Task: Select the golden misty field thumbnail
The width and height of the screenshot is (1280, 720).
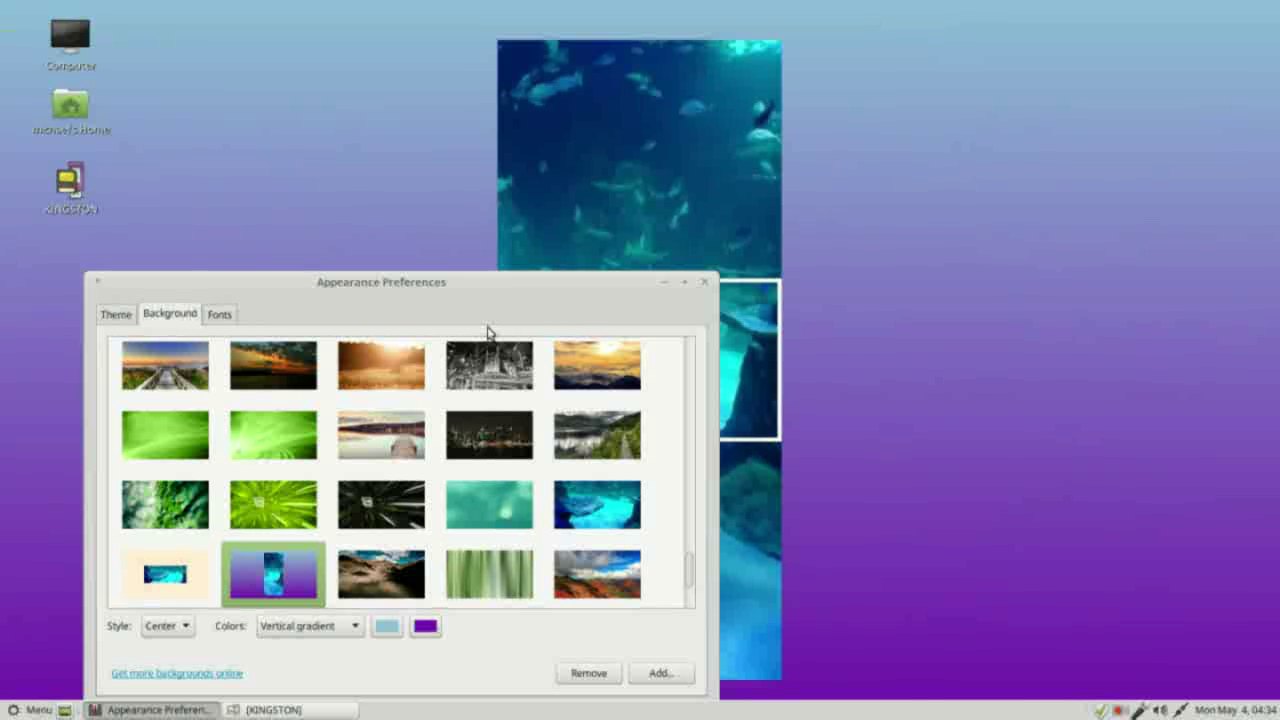Action: coord(381,365)
